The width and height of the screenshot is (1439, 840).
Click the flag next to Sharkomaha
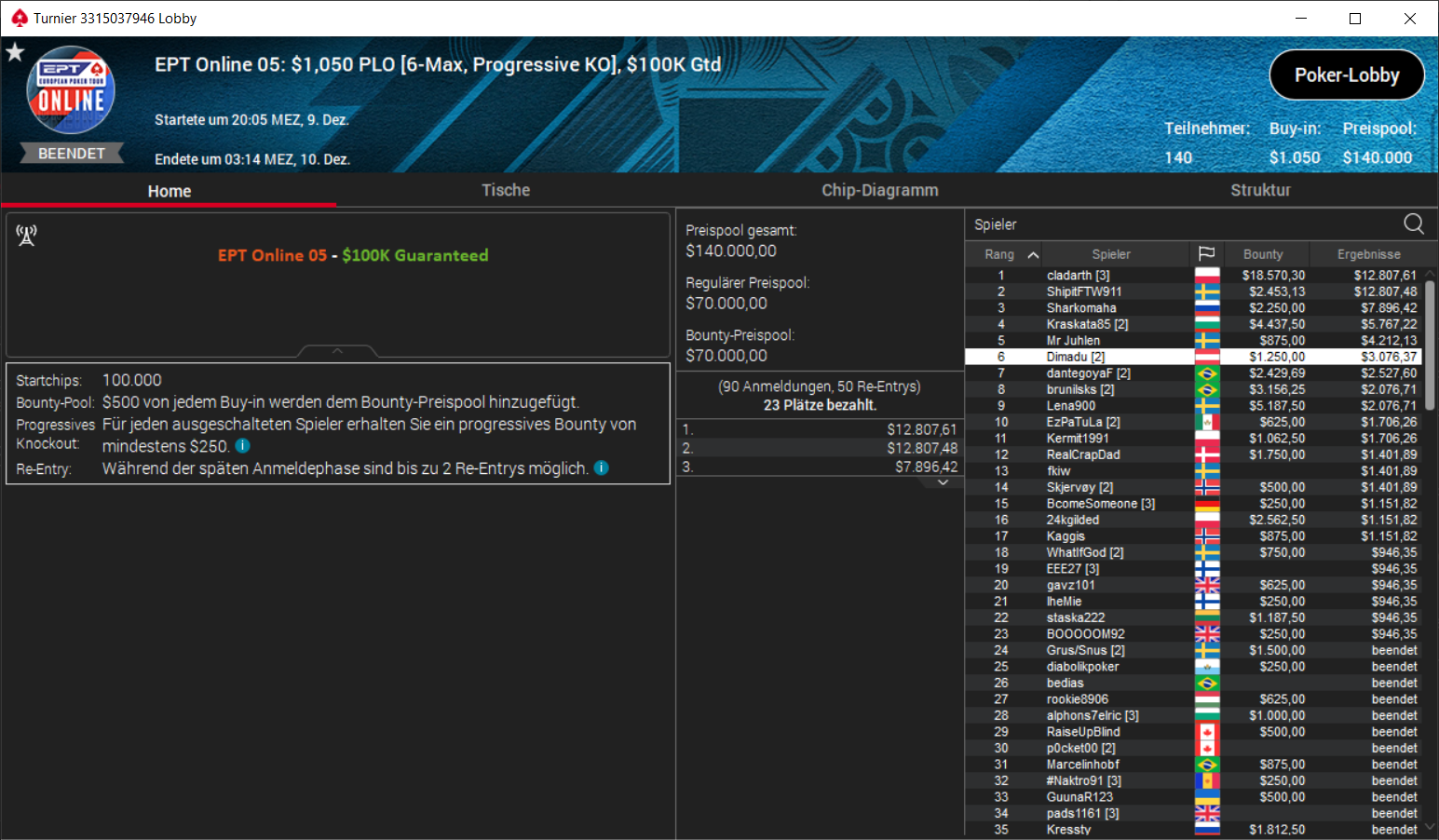pyautogui.click(x=1207, y=308)
